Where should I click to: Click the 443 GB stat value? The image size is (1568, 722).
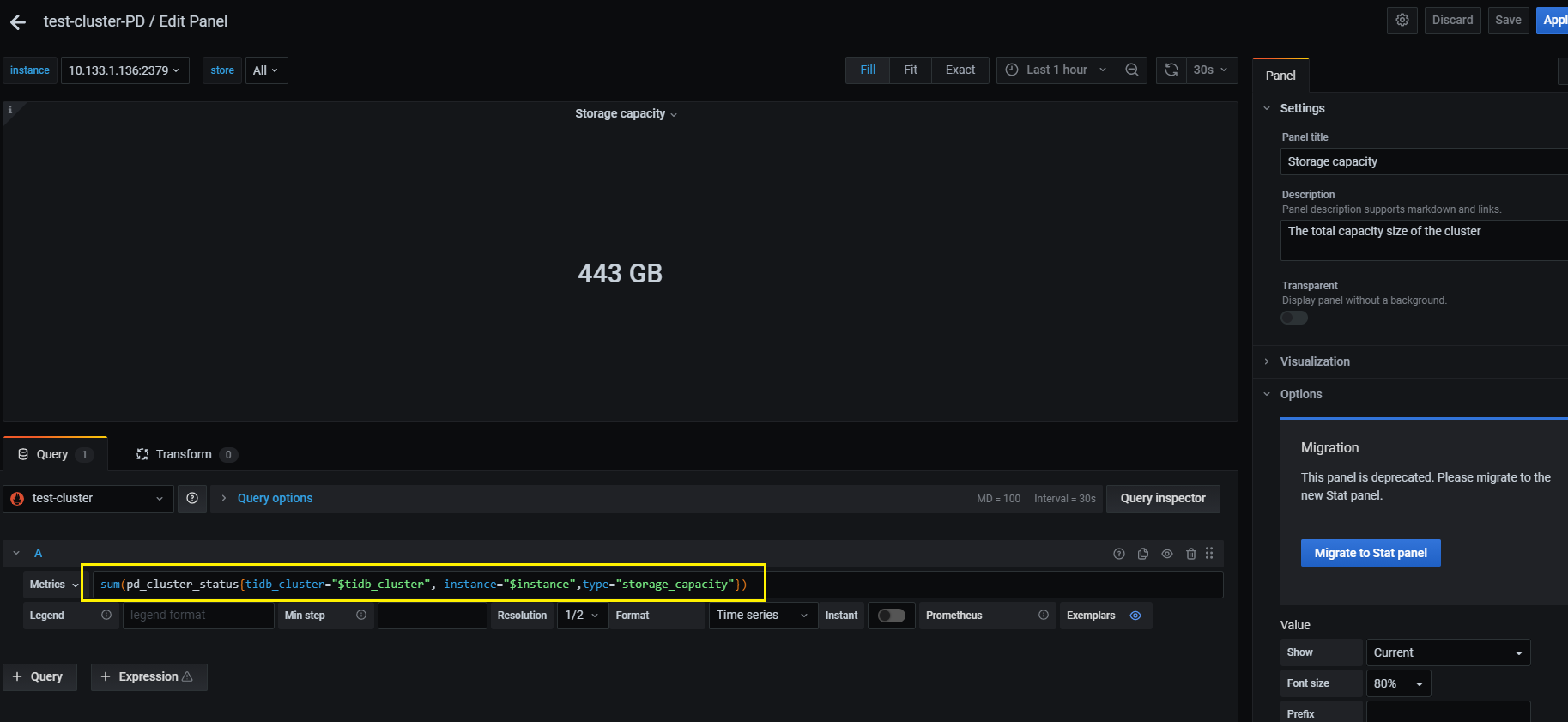(x=621, y=274)
